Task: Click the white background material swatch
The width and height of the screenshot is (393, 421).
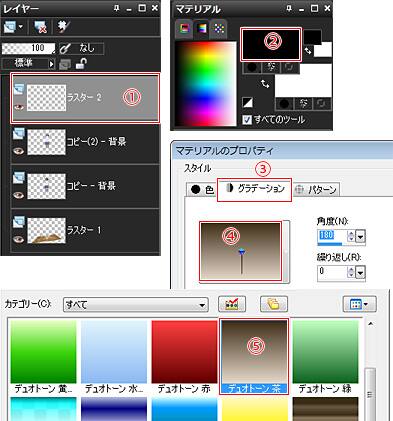Action: point(303,80)
